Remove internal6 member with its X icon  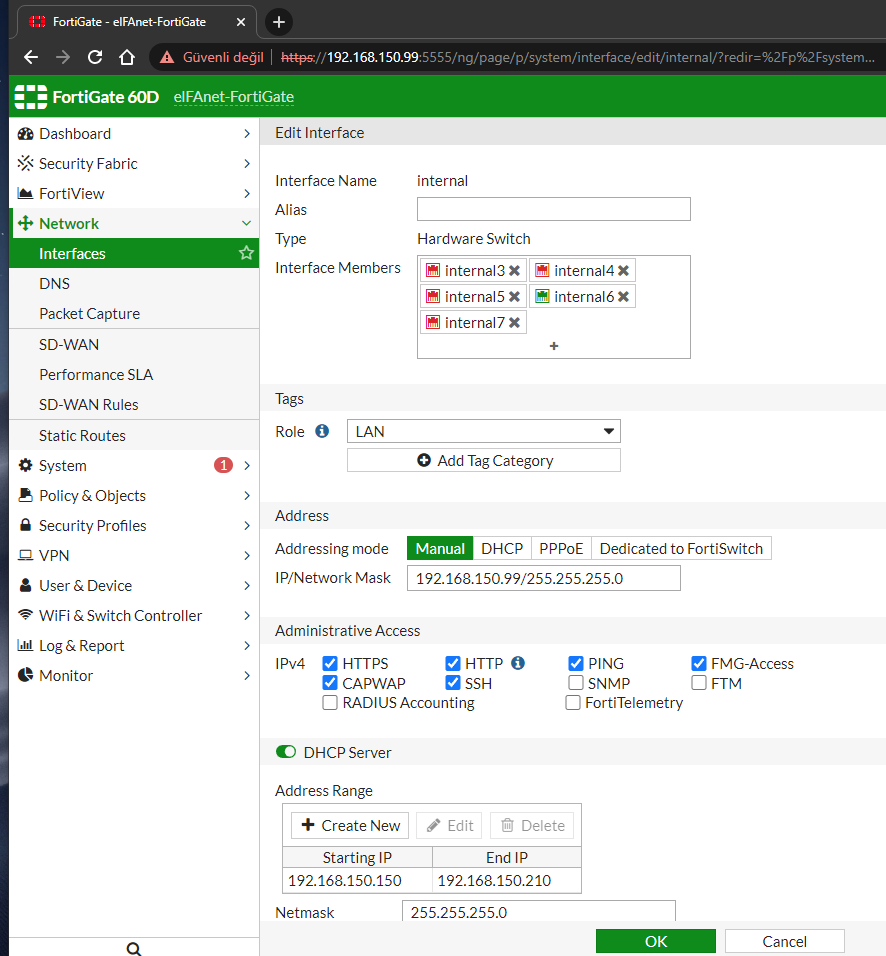coord(623,297)
